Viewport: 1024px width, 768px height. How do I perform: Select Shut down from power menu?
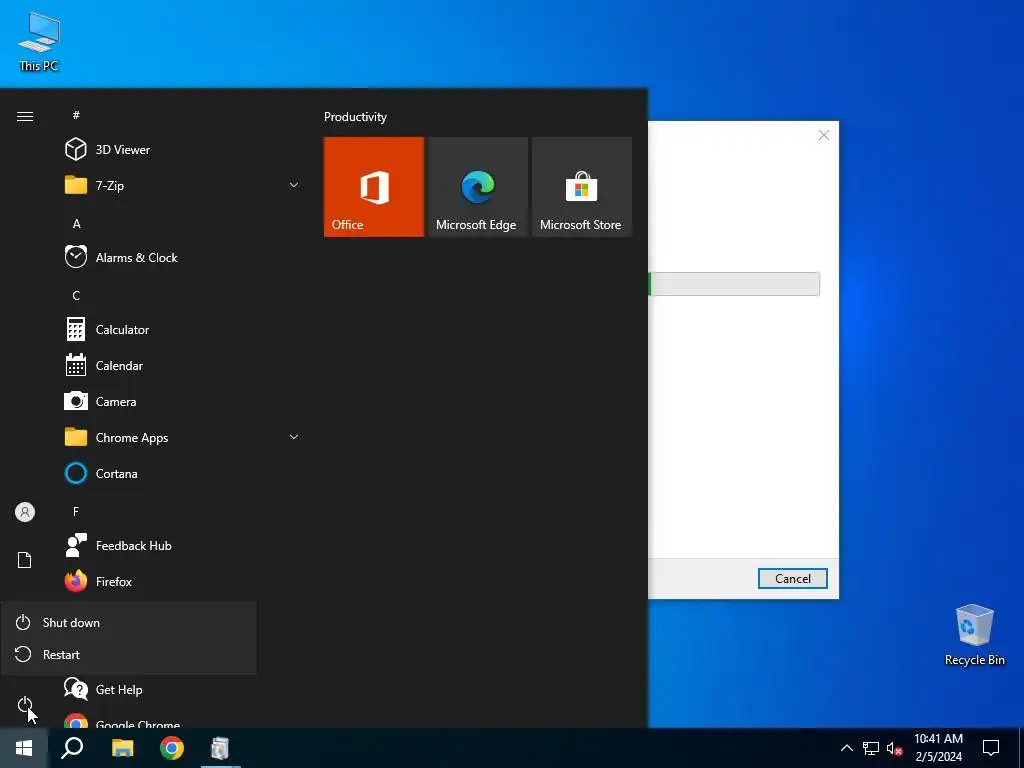pos(129,622)
